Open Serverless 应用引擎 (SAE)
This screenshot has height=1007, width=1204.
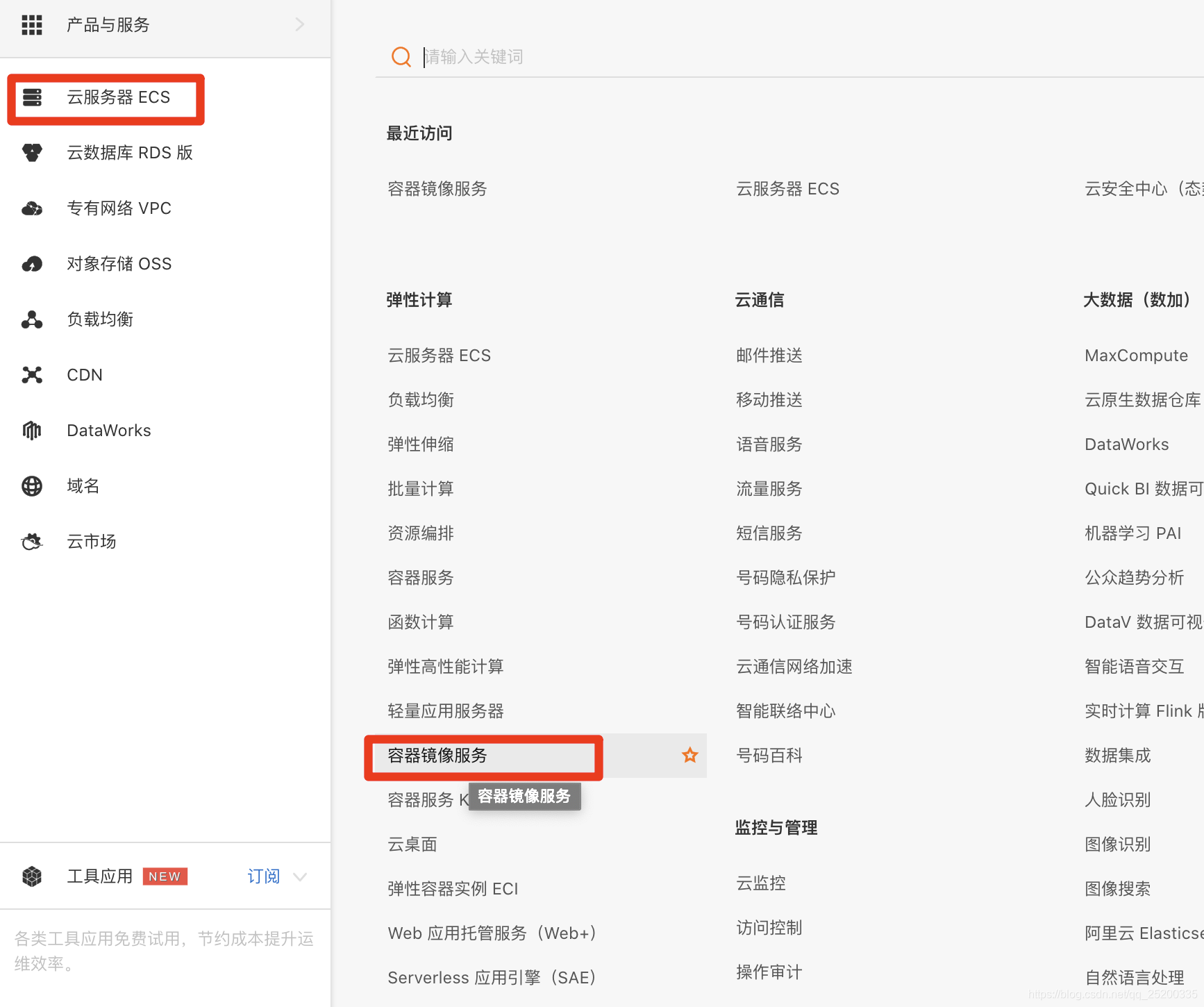click(492, 978)
